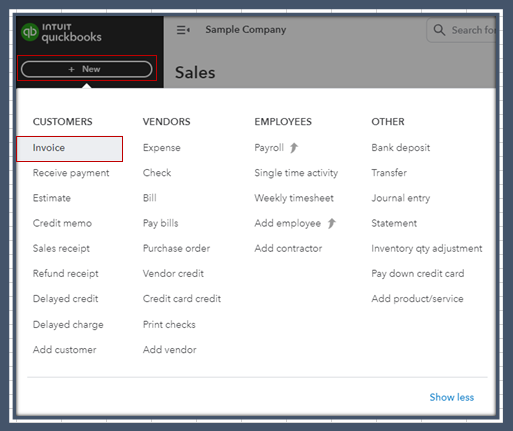
Task: Click the upgrade arrow beside Payroll
Action: 294,147
